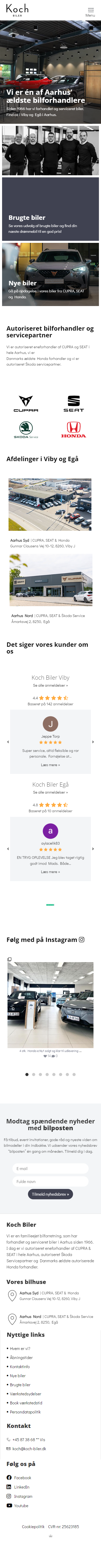The height and width of the screenshot is (1568, 101).
Task: Click Se alle anmeldelser under Koch Biler Viby
Action: [51, 685]
